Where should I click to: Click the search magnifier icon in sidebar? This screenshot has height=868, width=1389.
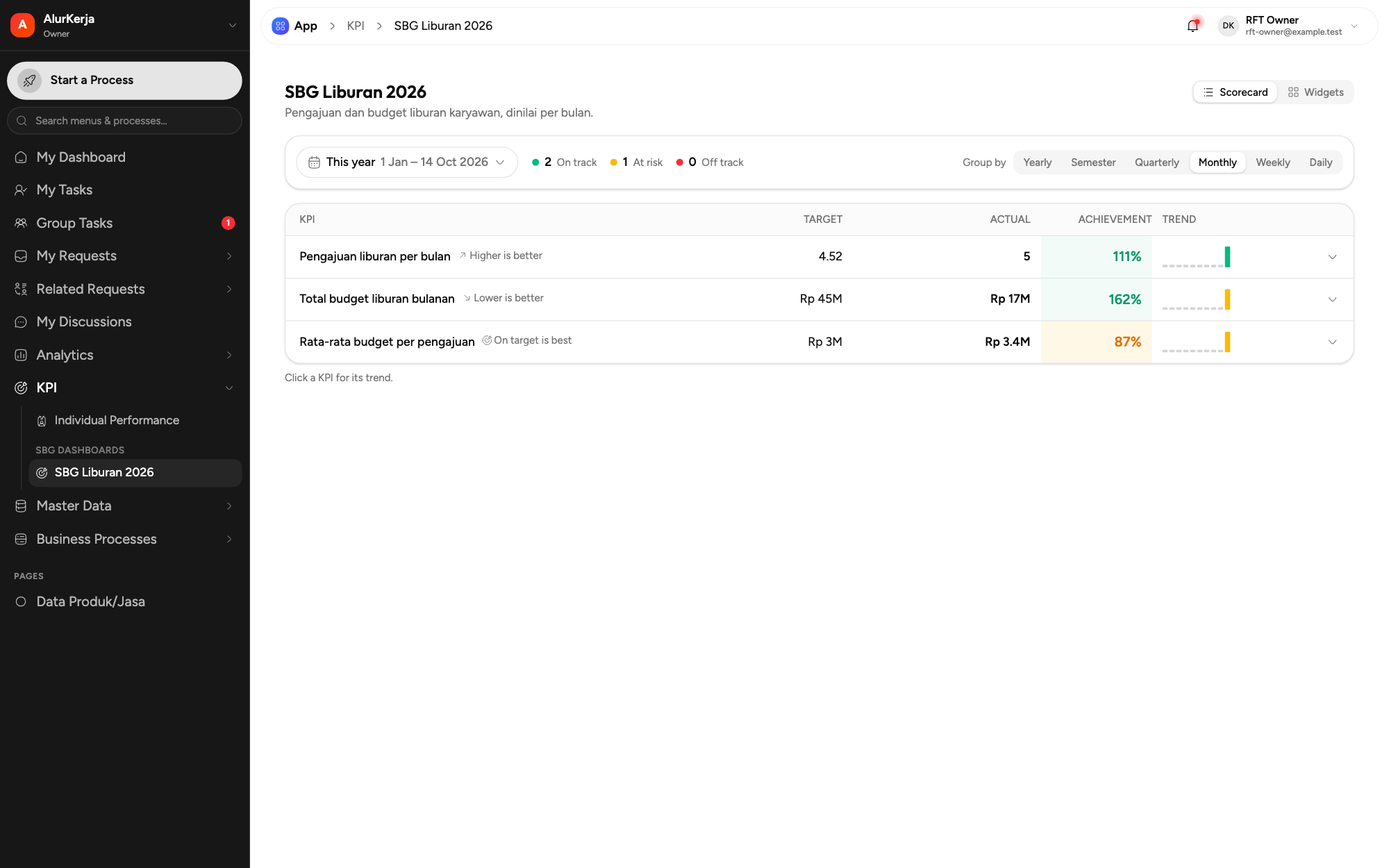[x=22, y=121]
